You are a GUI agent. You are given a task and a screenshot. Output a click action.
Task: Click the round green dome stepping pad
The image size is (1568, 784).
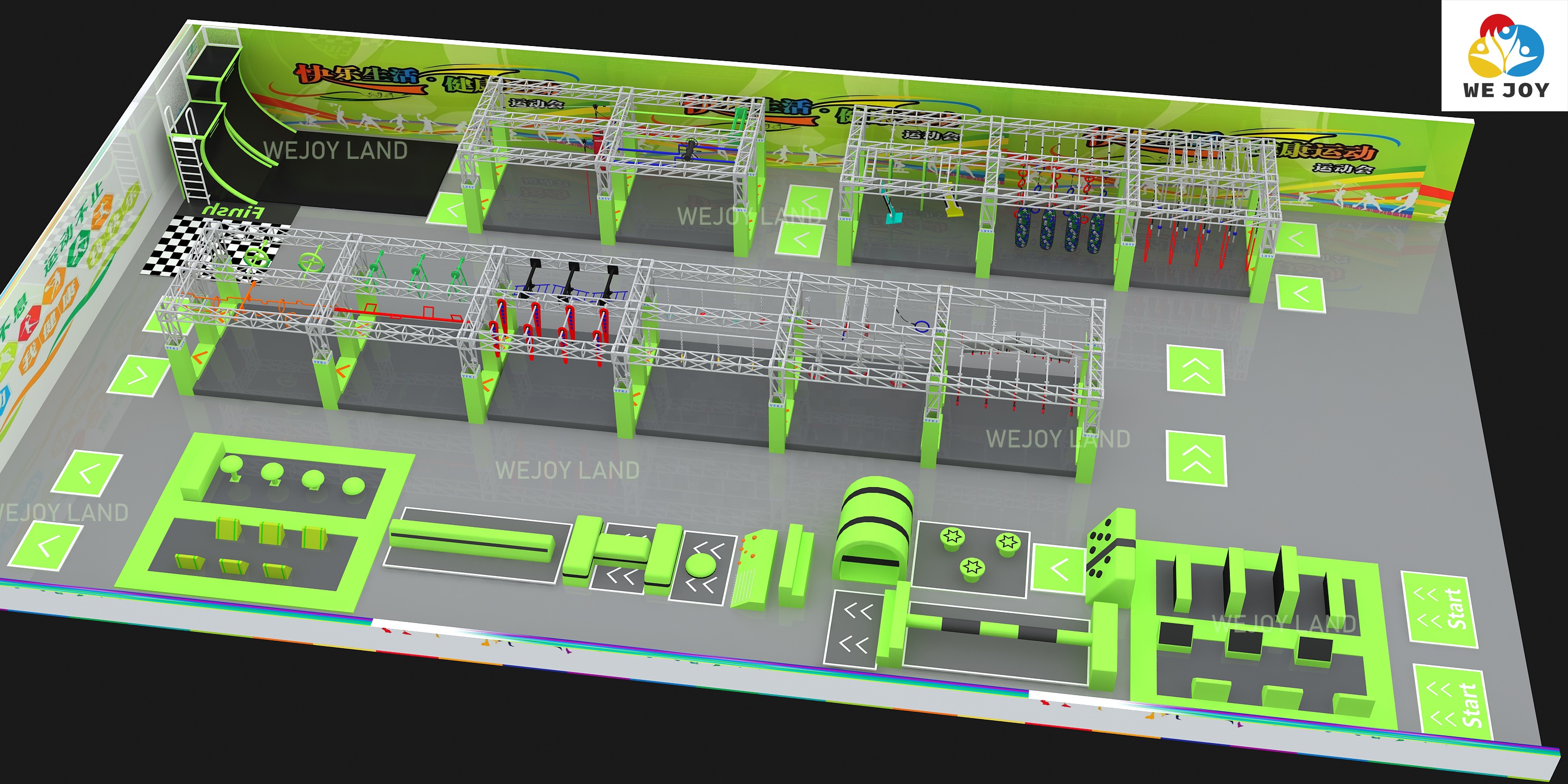click(x=700, y=566)
